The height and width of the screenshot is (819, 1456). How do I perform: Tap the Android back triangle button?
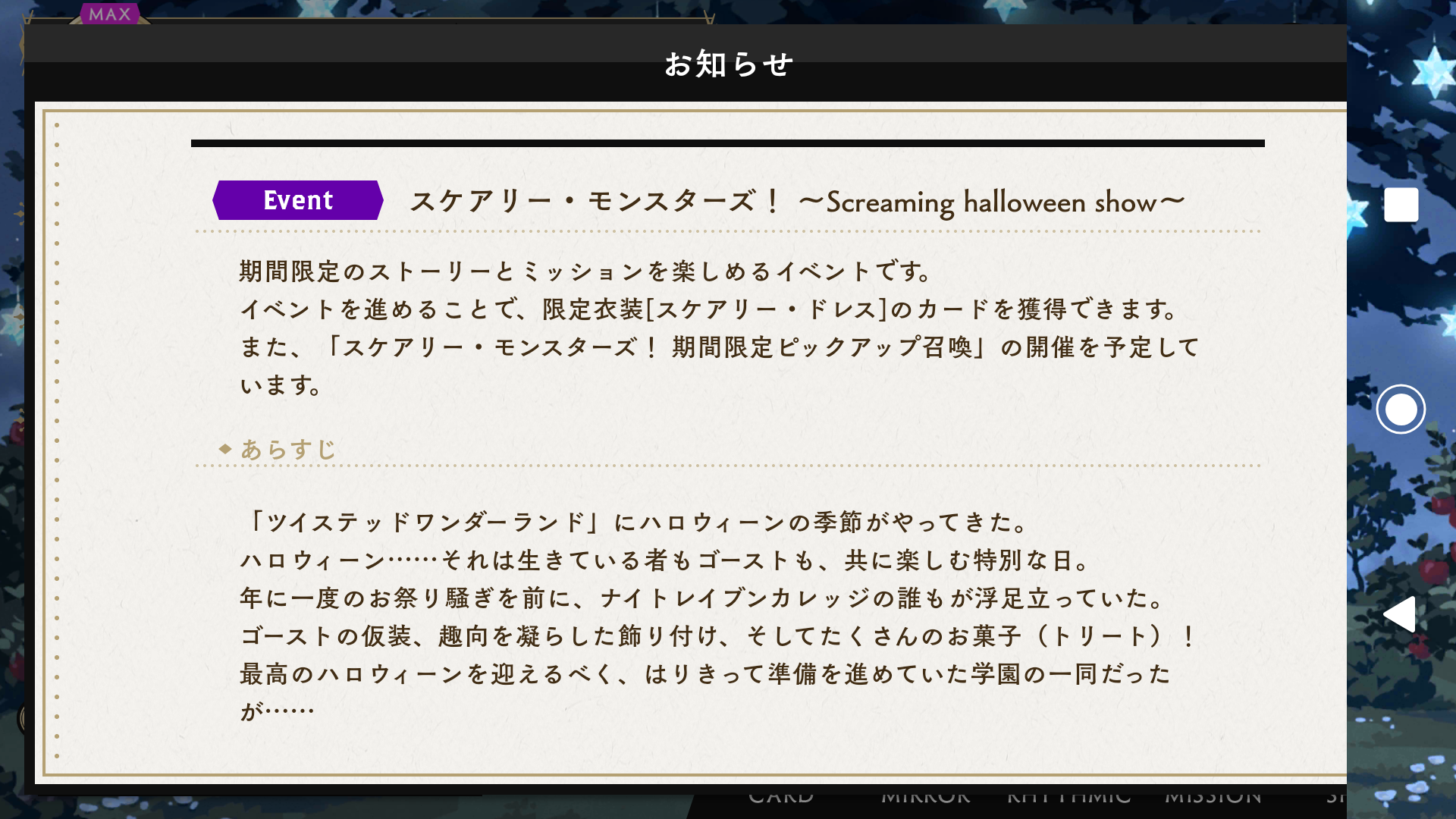(1399, 613)
